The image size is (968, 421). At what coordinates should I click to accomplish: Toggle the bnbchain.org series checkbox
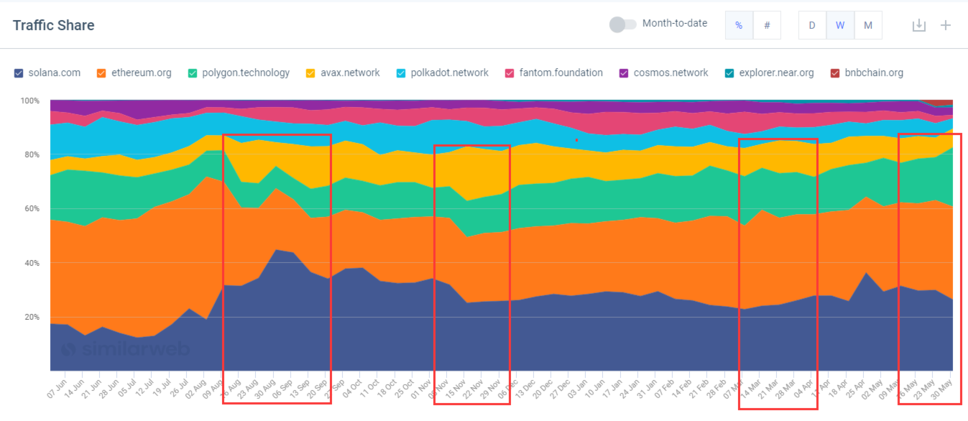[835, 73]
